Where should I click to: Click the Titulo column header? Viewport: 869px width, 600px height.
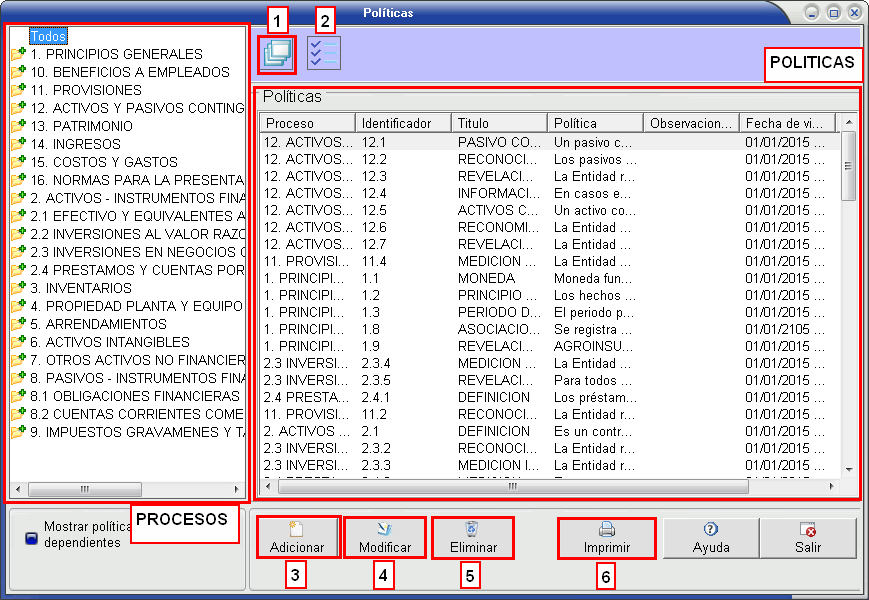point(498,123)
